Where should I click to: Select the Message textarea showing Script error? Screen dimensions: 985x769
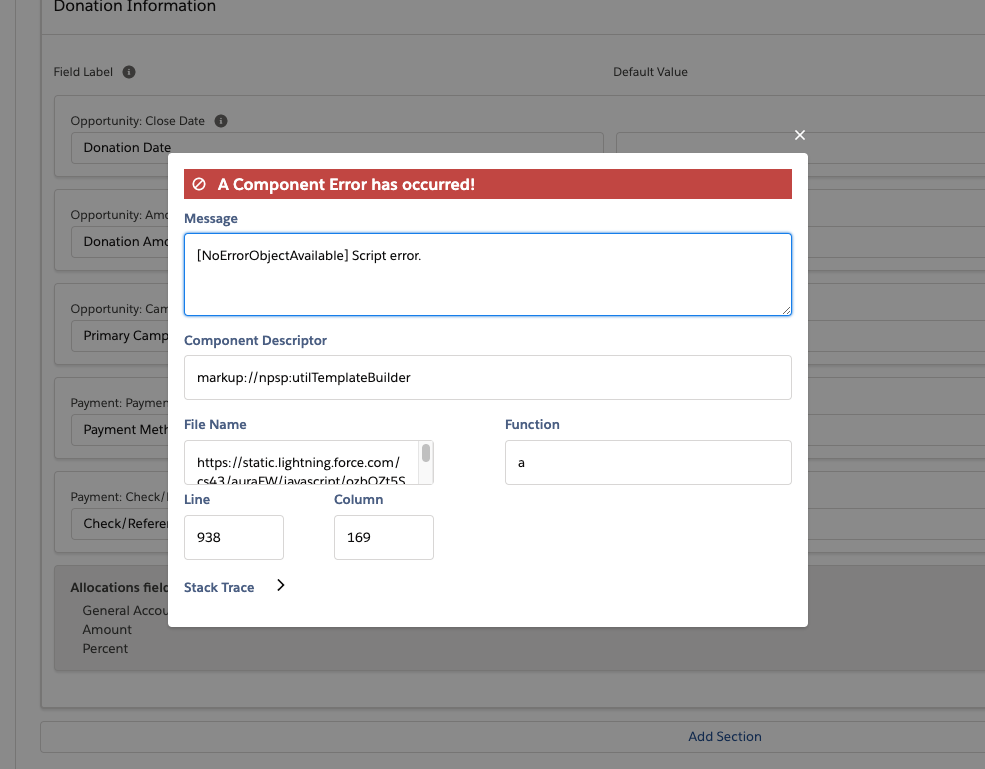(x=487, y=273)
